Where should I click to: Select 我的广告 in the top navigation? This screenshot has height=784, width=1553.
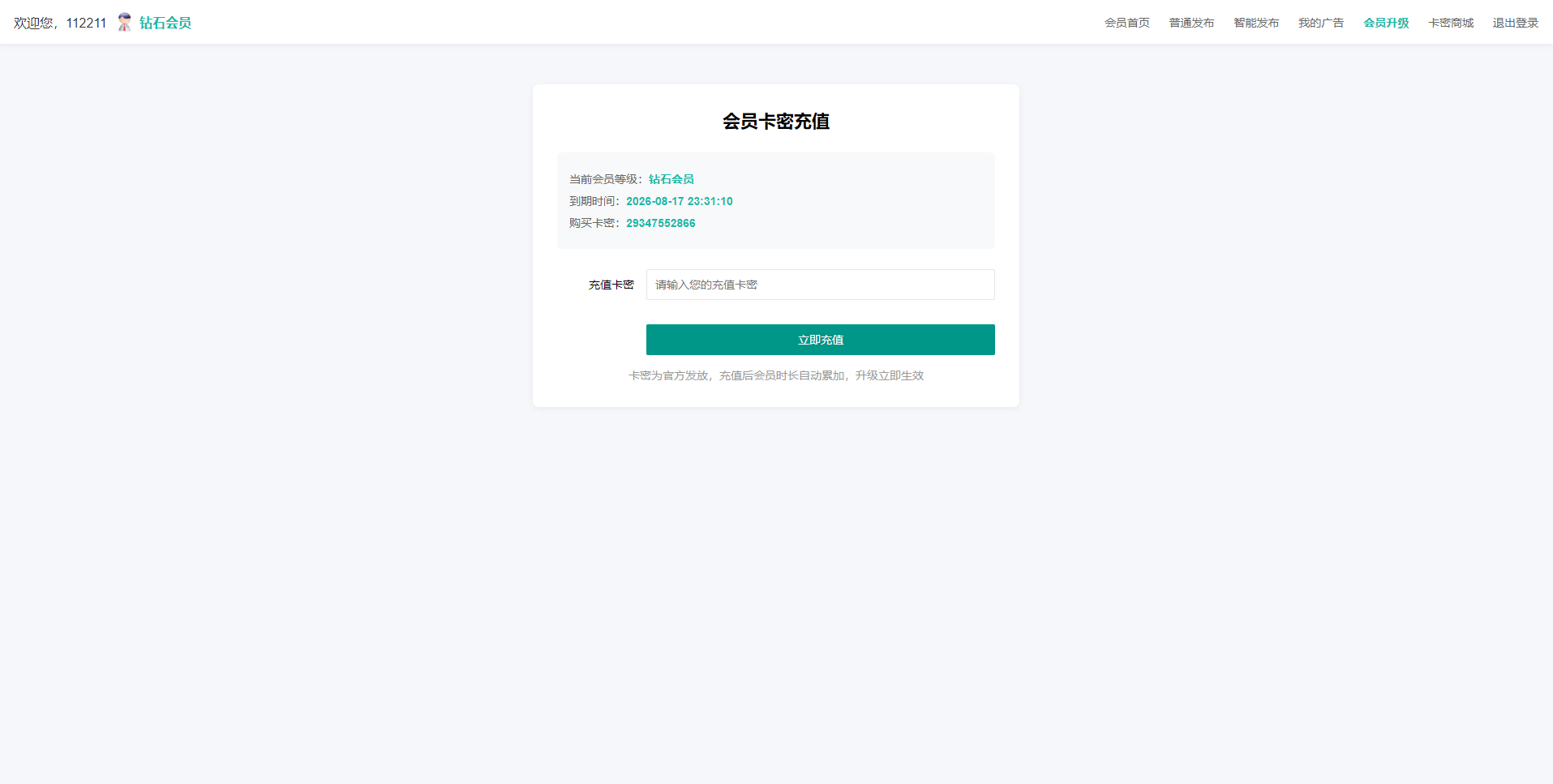click(1321, 23)
